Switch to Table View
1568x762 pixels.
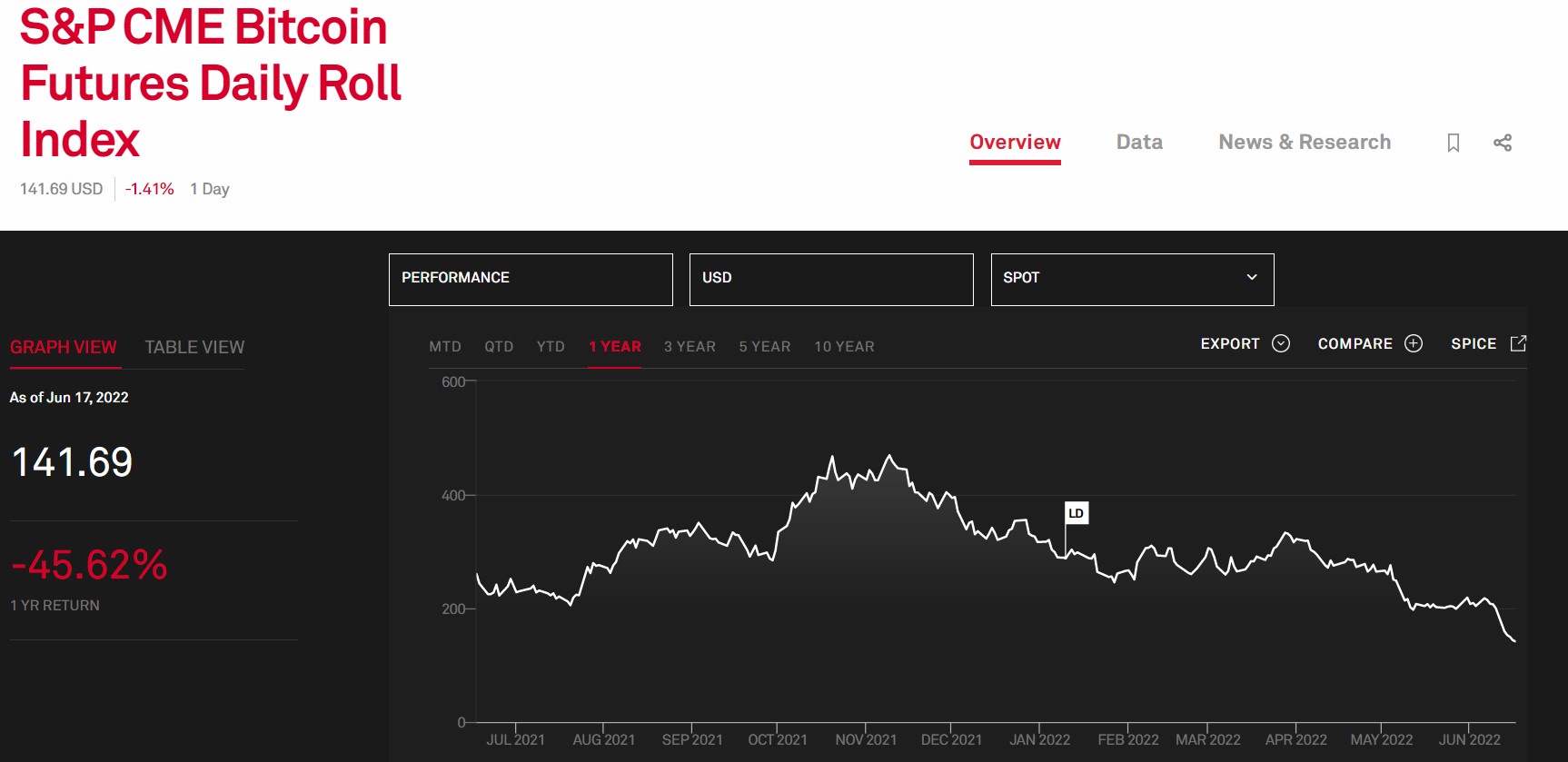pos(194,347)
